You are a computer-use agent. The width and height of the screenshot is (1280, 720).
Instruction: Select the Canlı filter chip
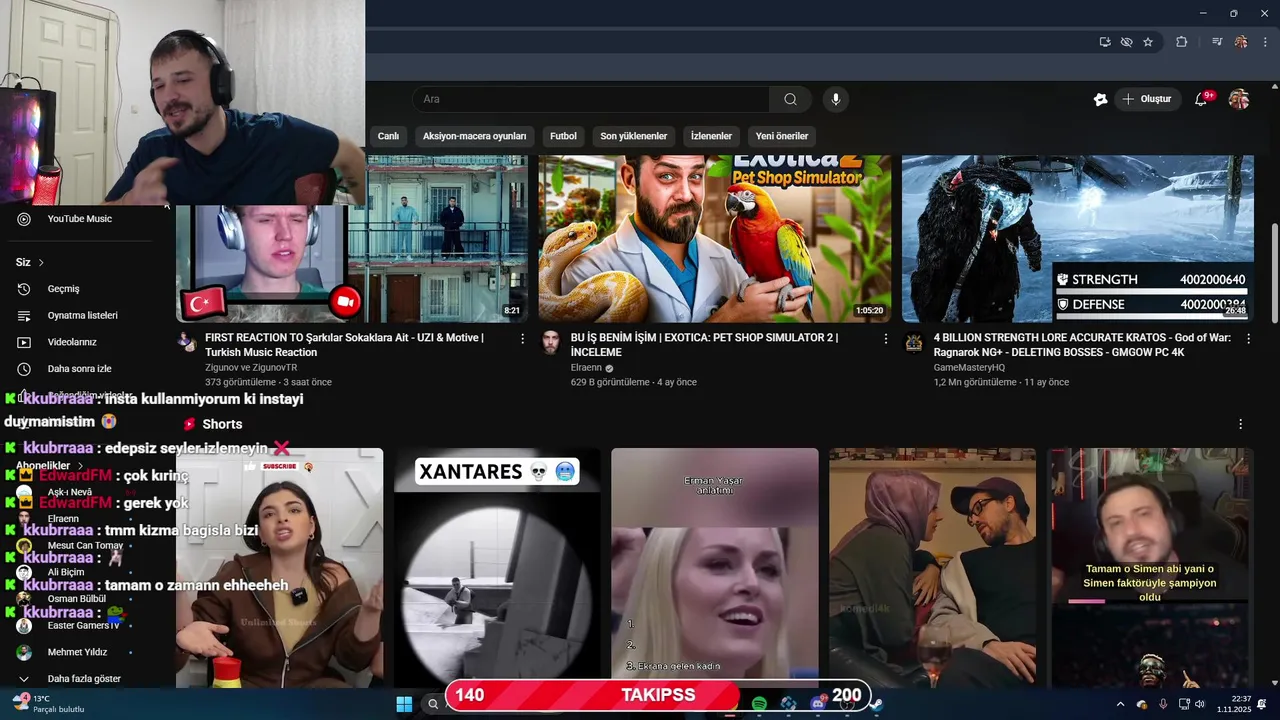388,136
